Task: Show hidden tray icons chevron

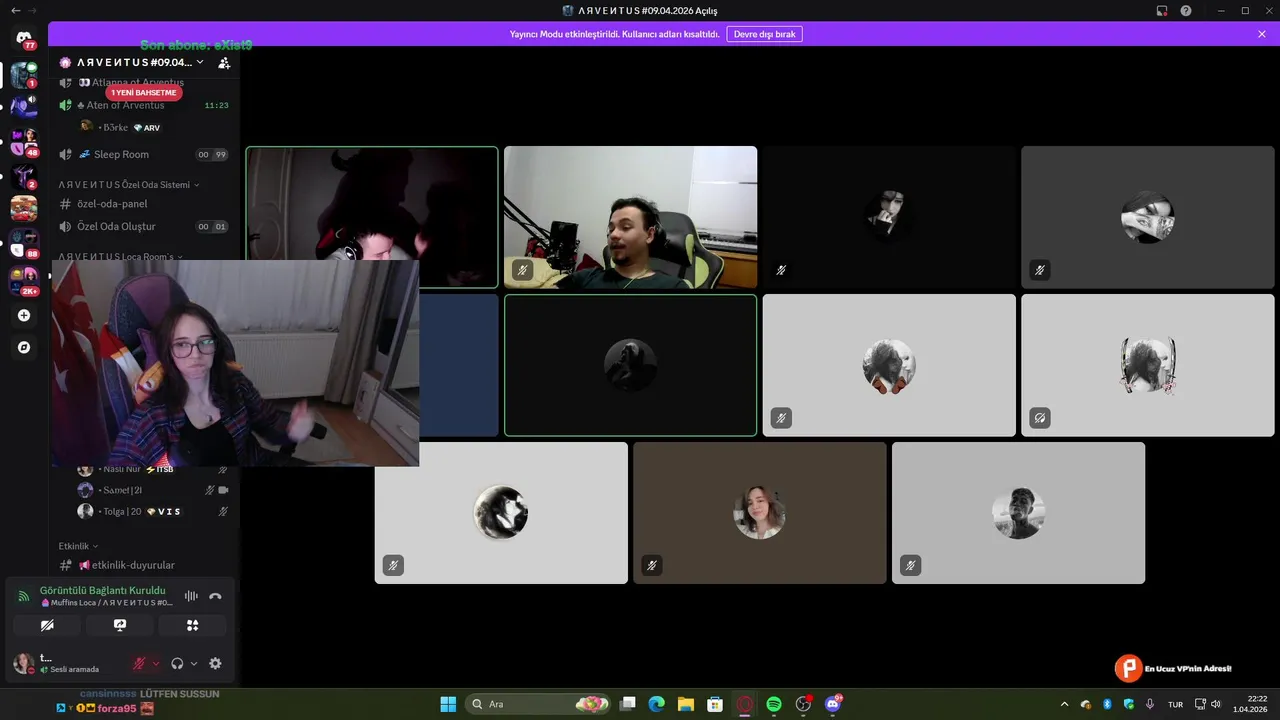Action: pyautogui.click(x=1064, y=704)
